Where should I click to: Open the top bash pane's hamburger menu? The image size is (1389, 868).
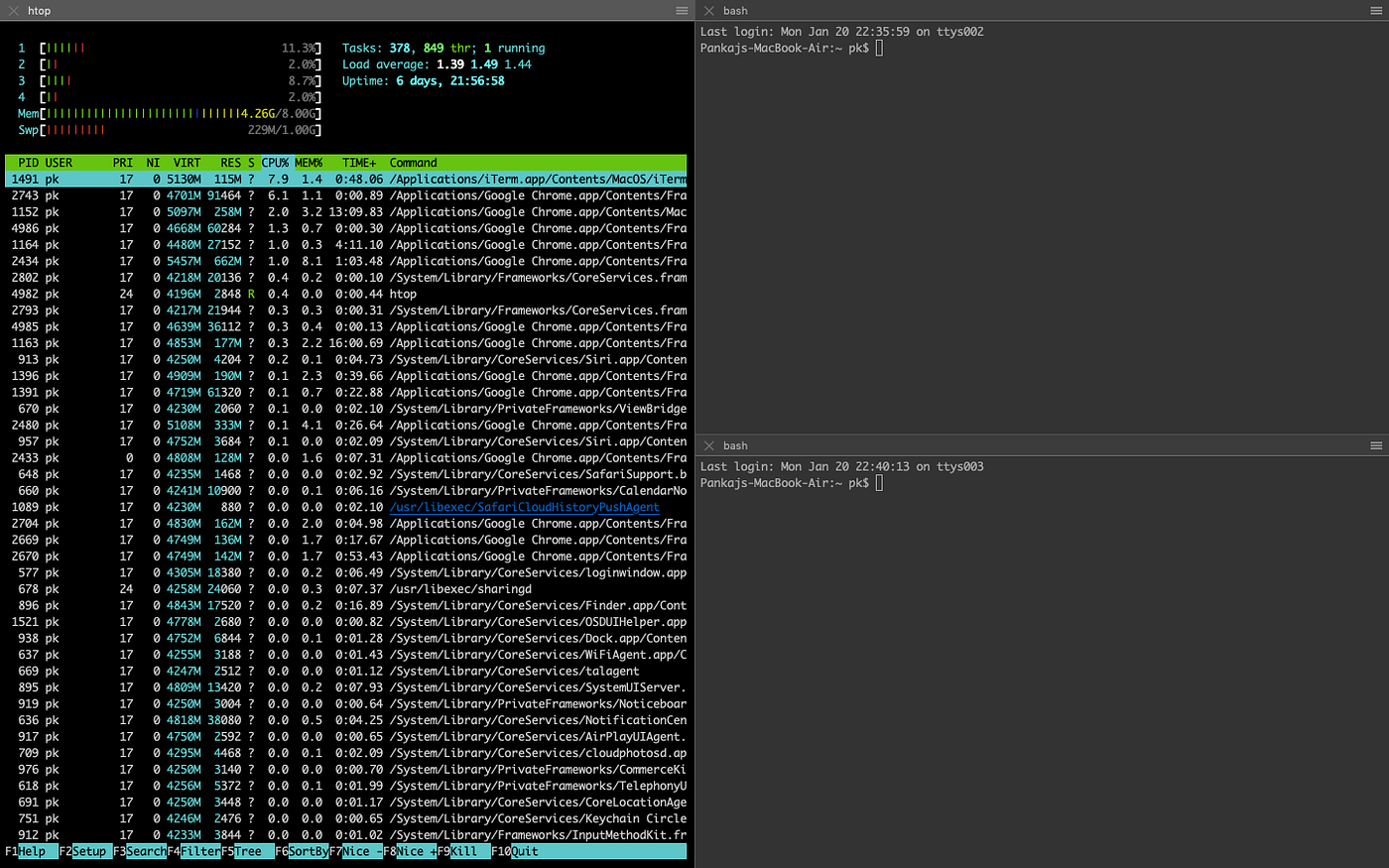[x=1377, y=10]
